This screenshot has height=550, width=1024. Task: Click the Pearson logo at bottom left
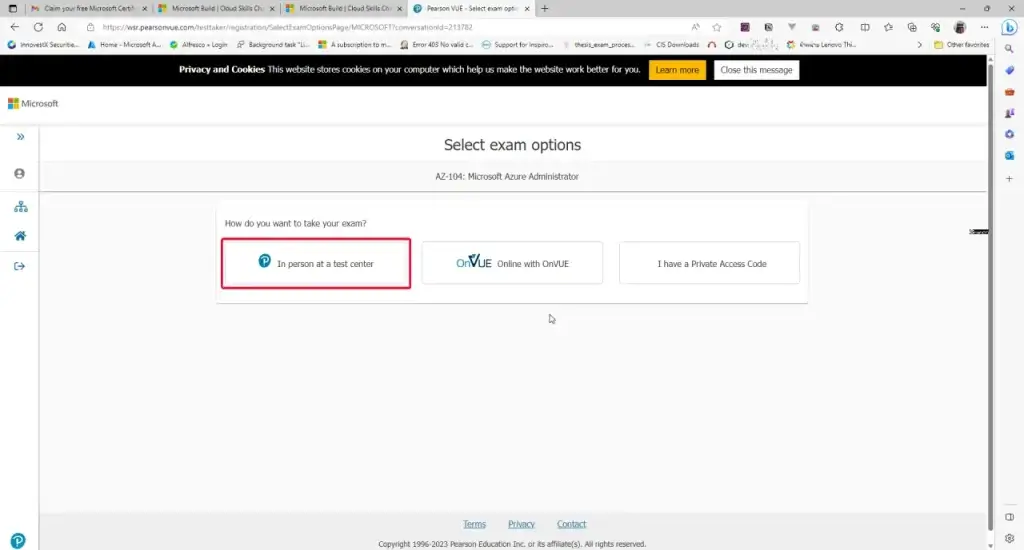(x=18, y=540)
